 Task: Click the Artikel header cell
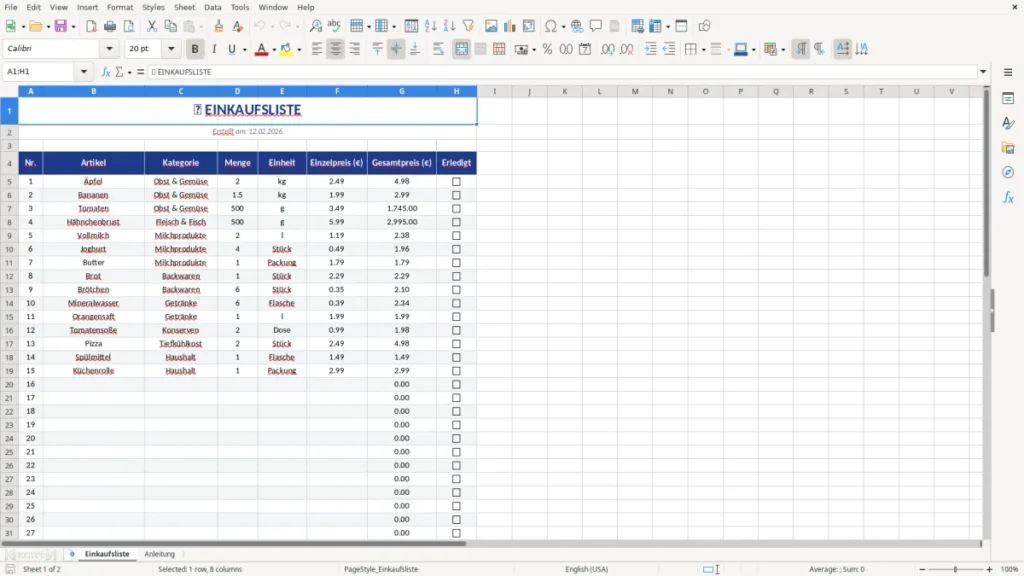93,163
